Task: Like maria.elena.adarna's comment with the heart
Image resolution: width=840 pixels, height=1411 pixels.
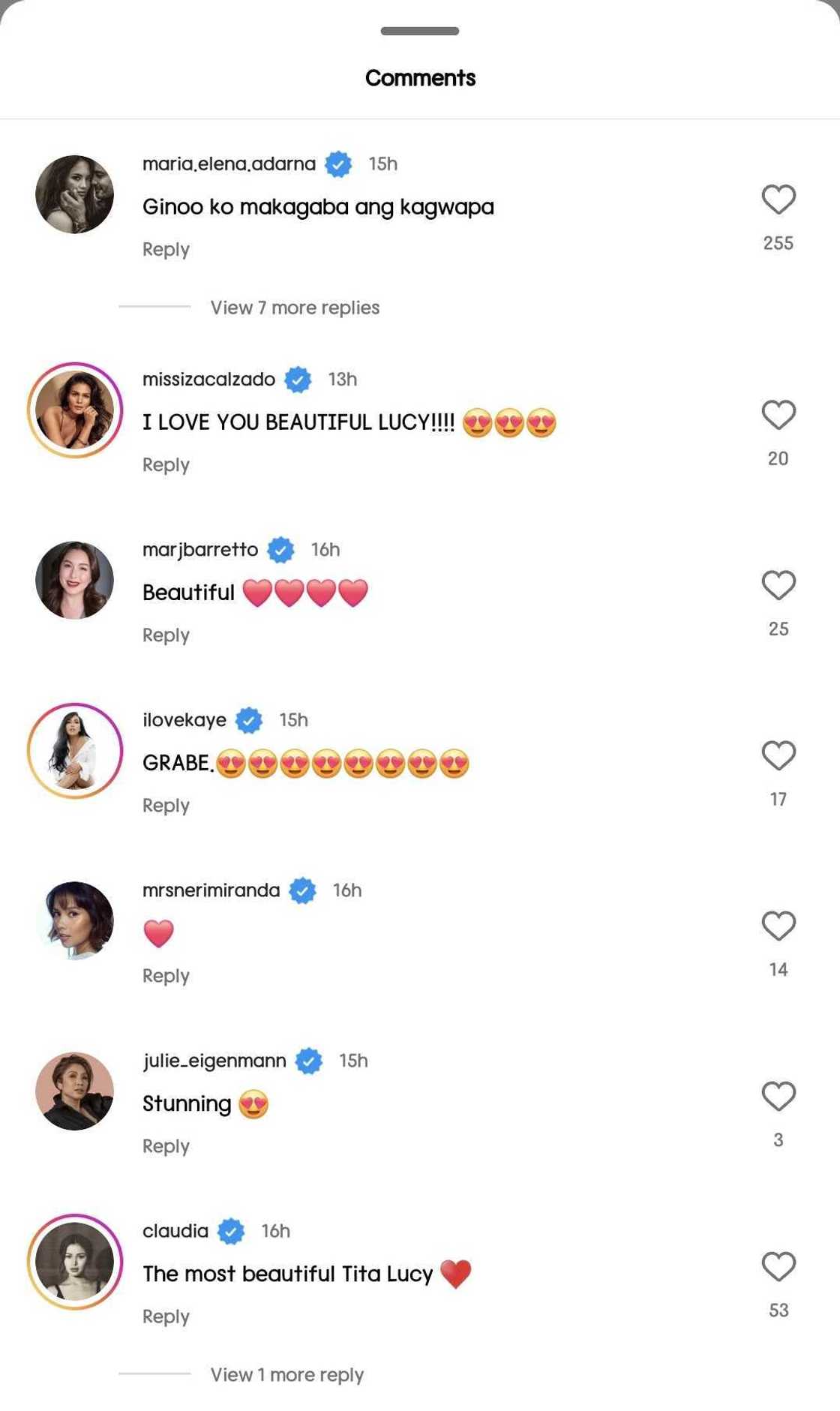Action: click(x=778, y=200)
